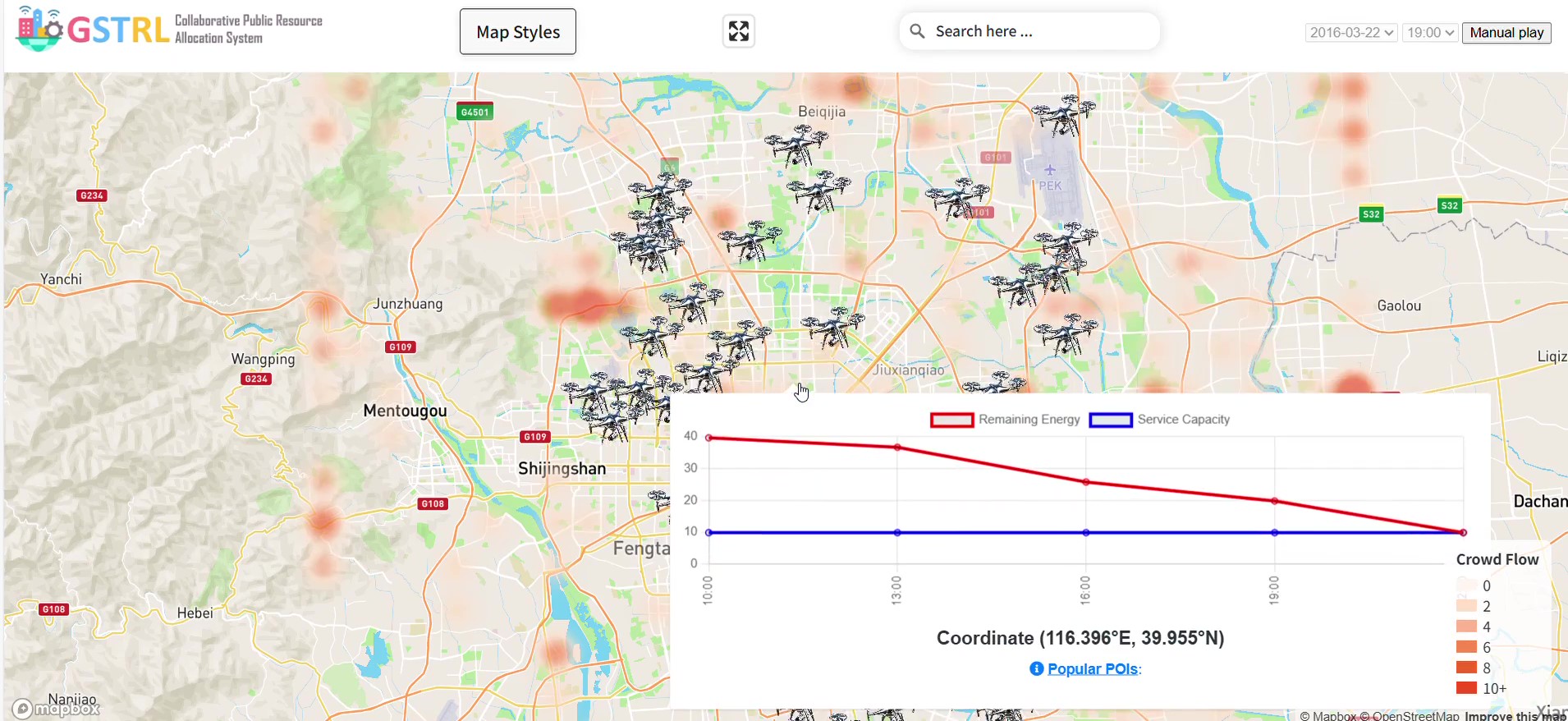
Task: Click the Wangping map label
Action: tap(263, 360)
